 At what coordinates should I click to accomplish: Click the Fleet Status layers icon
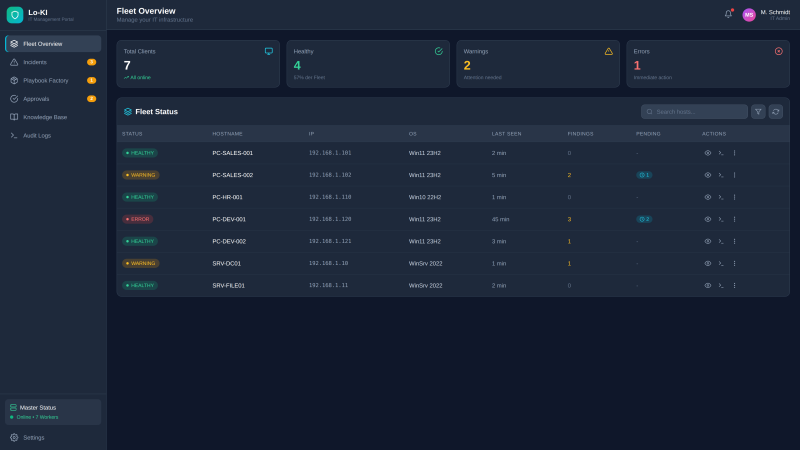(128, 112)
